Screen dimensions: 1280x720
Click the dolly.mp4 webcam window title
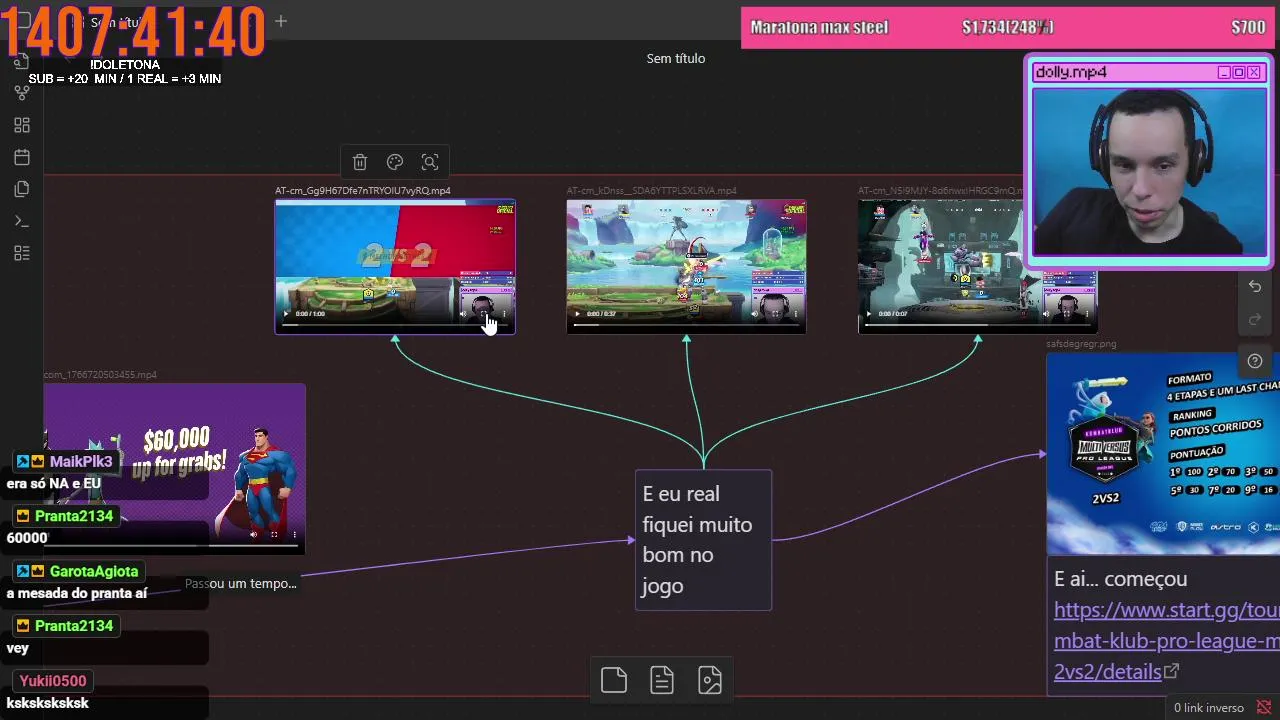click(1070, 72)
